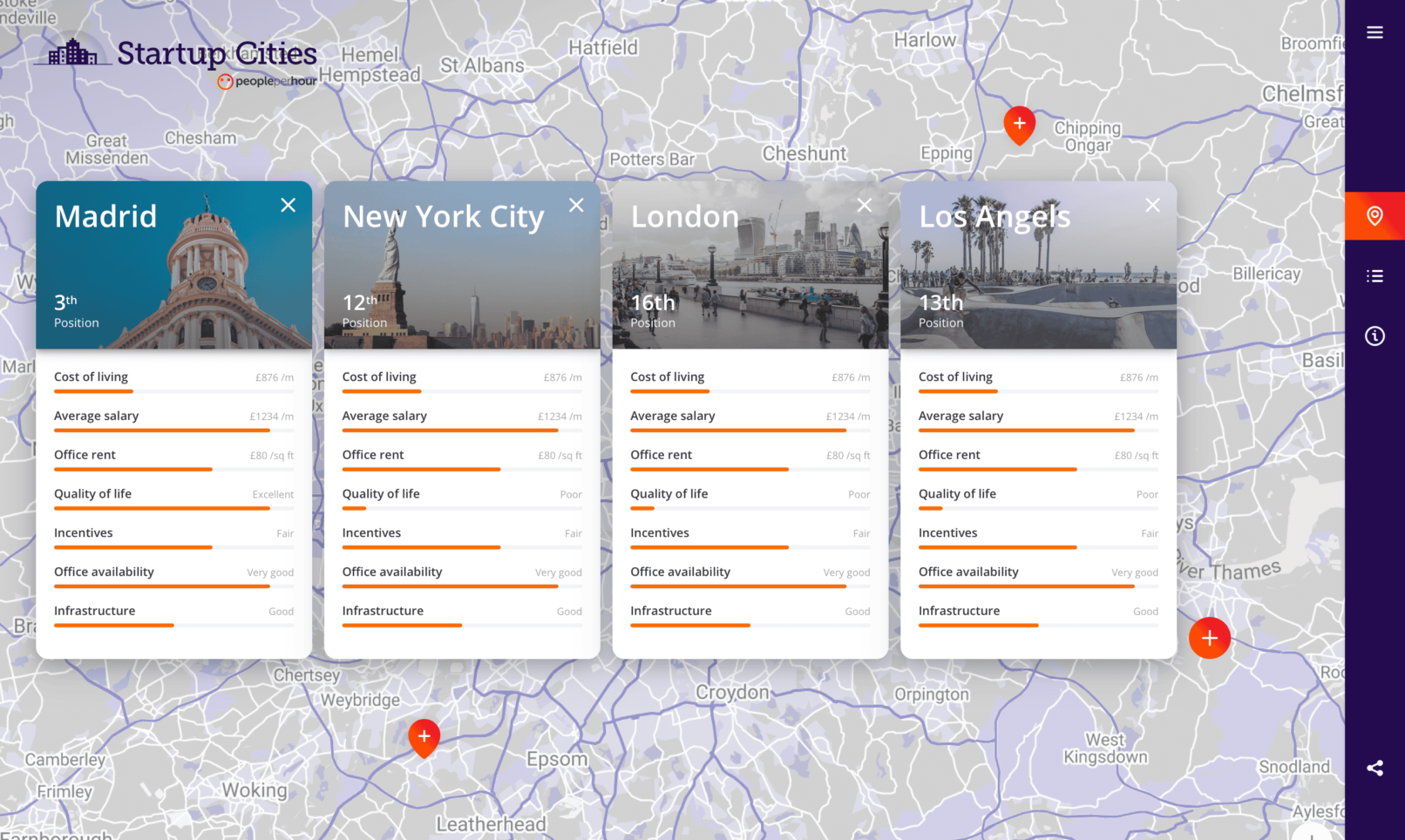The image size is (1405, 840).
Task: Close the New York City card
Action: 576,205
